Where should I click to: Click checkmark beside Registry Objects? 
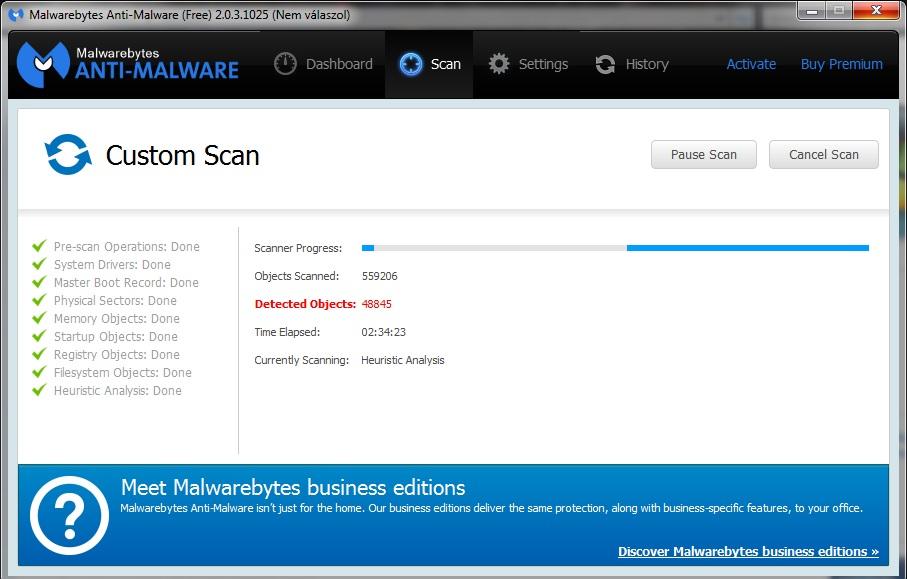point(39,354)
